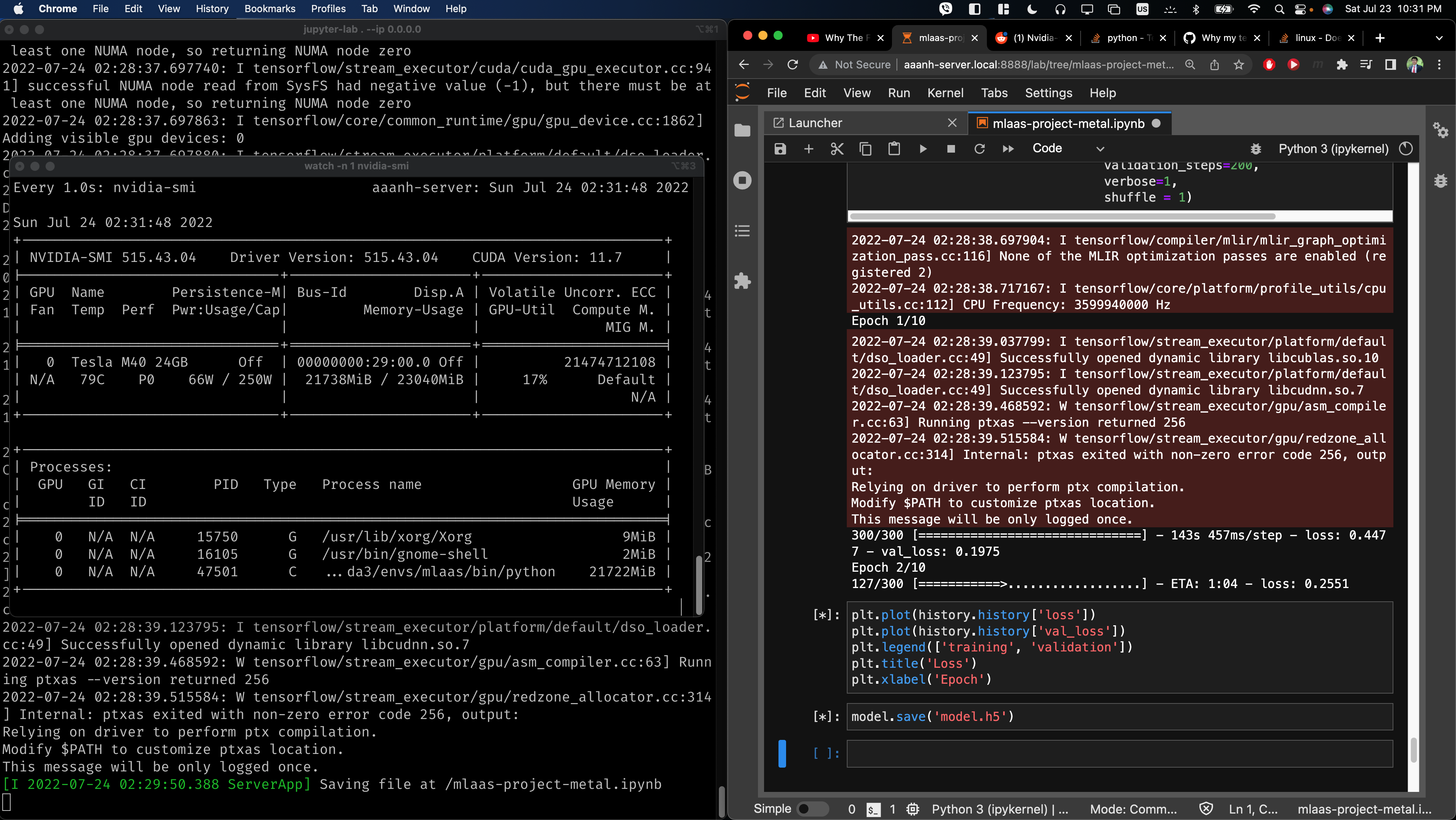Click the status bar trusted shield icon
Viewport: 1456px width, 820px height.
tap(1205, 809)
